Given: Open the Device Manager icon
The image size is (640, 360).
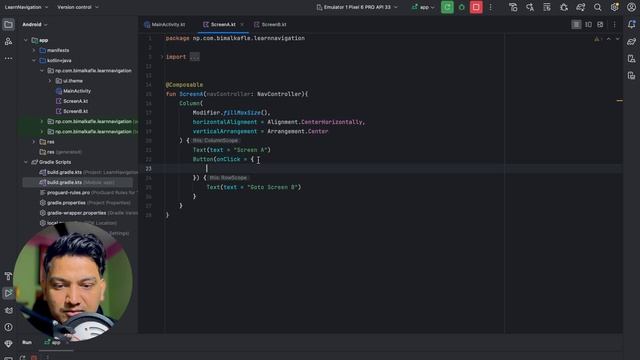Looking at the screenshot, I should (x=631, y=59).
